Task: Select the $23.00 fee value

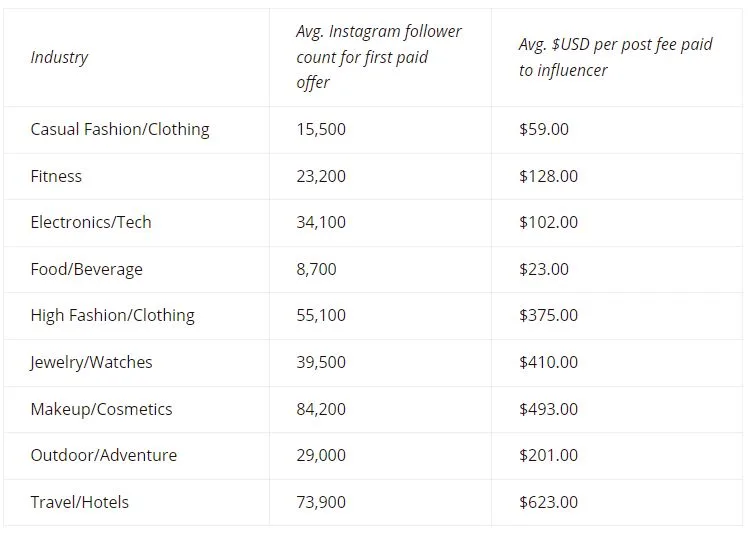Action: tap(543, 269)
